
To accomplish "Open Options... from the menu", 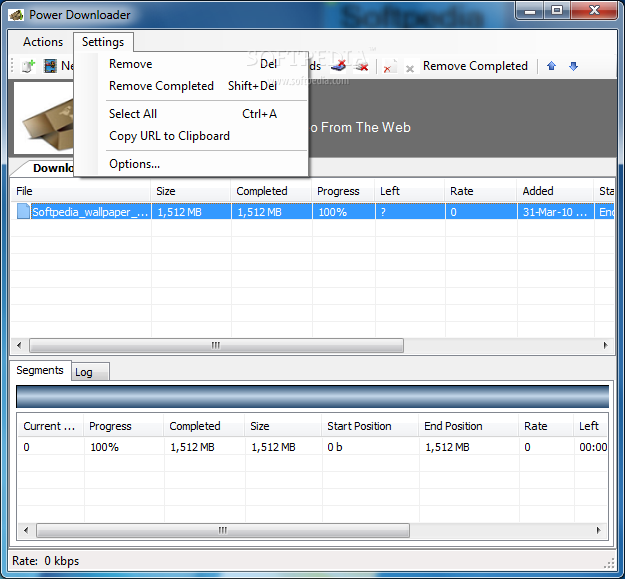I will pos(191,164).
